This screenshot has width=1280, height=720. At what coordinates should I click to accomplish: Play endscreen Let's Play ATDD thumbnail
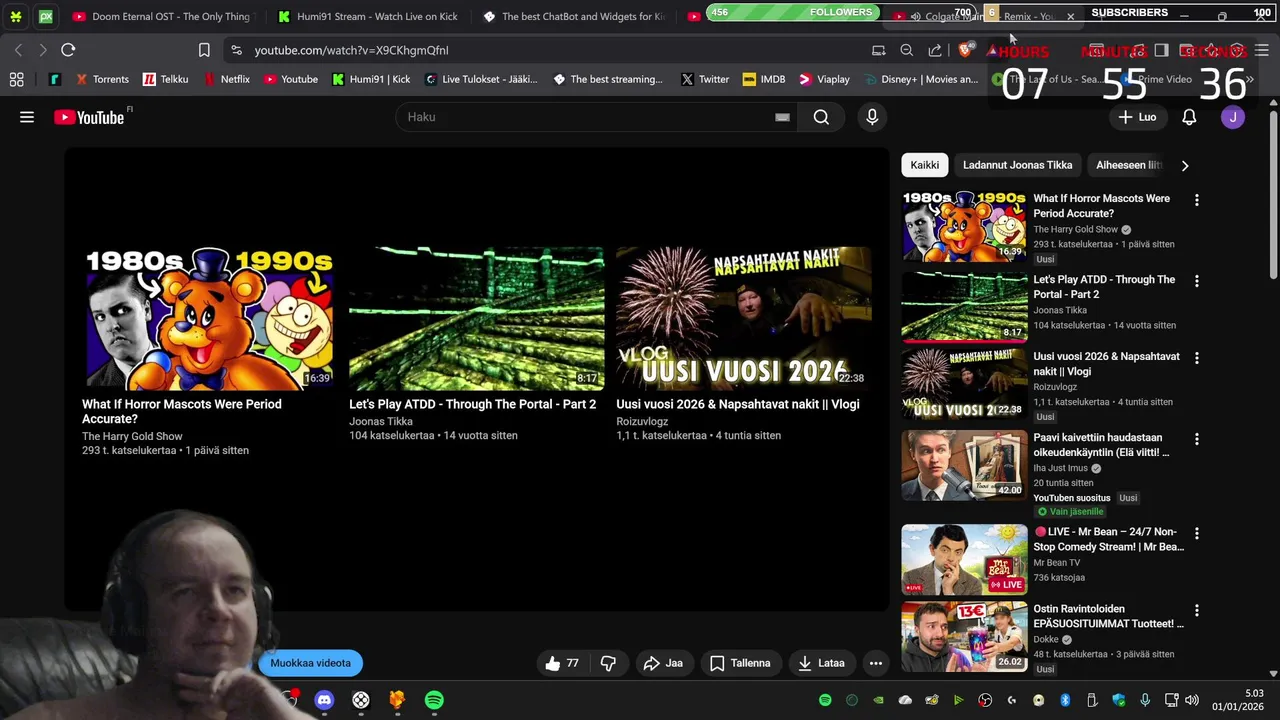click(476, 318)
